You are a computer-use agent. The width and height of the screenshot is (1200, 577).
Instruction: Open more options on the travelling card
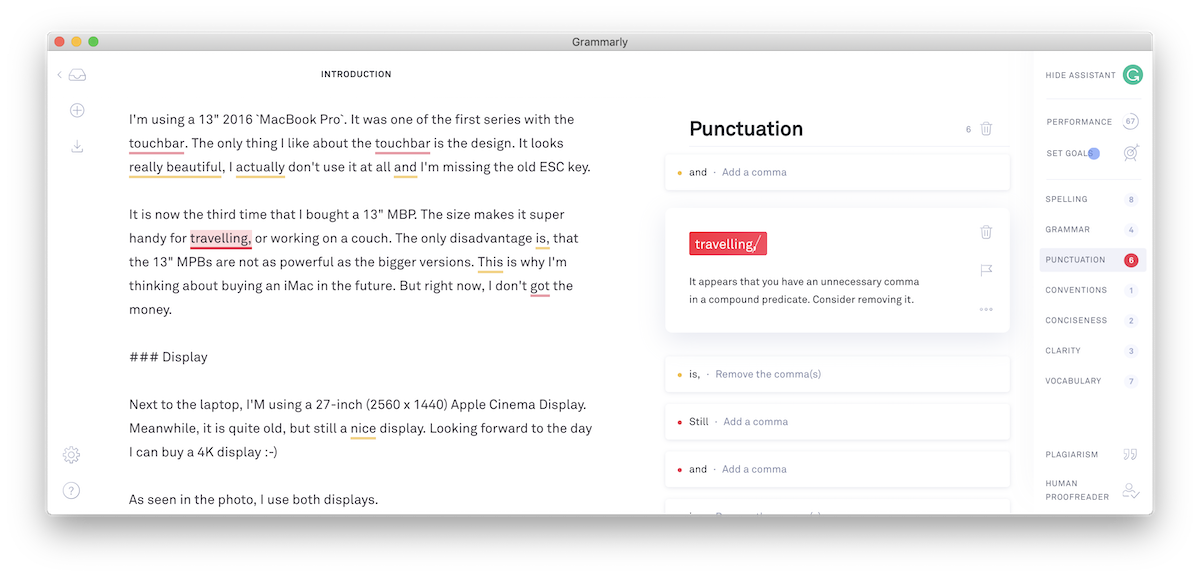986,309
